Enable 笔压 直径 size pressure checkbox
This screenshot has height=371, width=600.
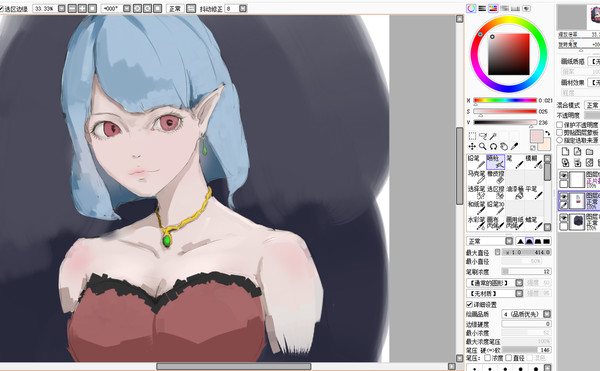click(x=508, y=358)
